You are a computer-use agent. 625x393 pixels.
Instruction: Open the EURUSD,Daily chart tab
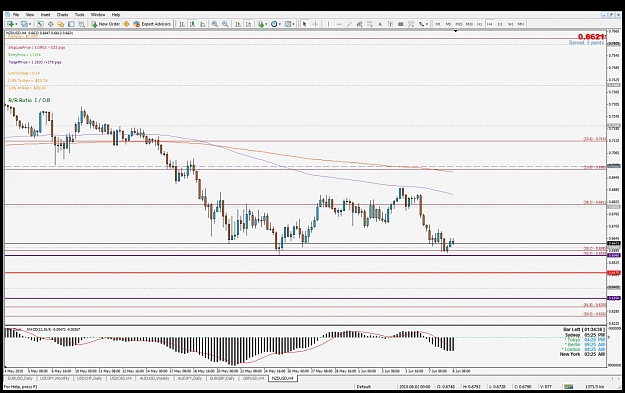[21, 378]
